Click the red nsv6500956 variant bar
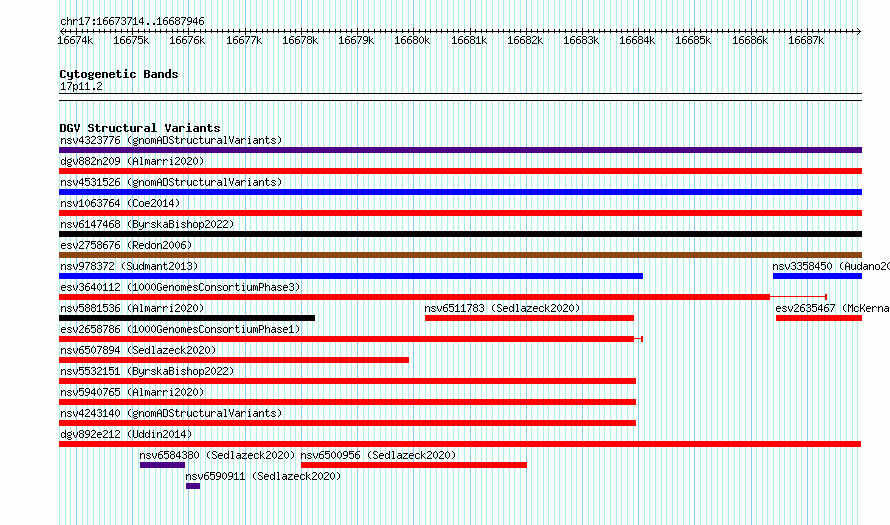This screenshot has width=890, height=525. pos(414,465)
